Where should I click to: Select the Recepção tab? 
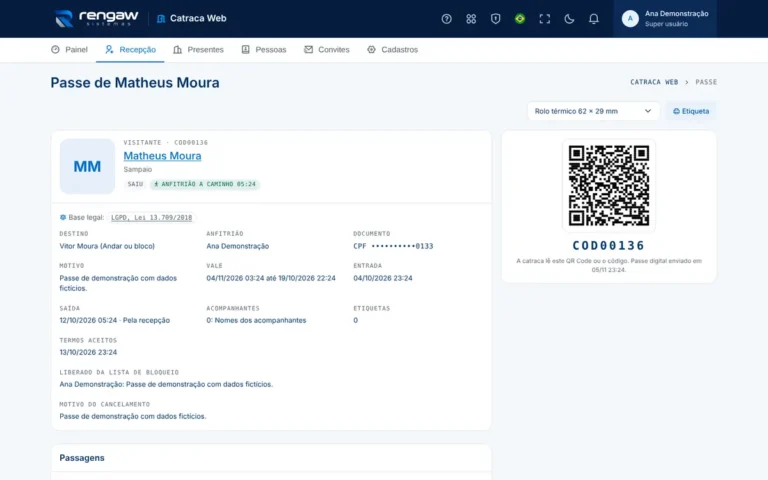click(130, 49)
